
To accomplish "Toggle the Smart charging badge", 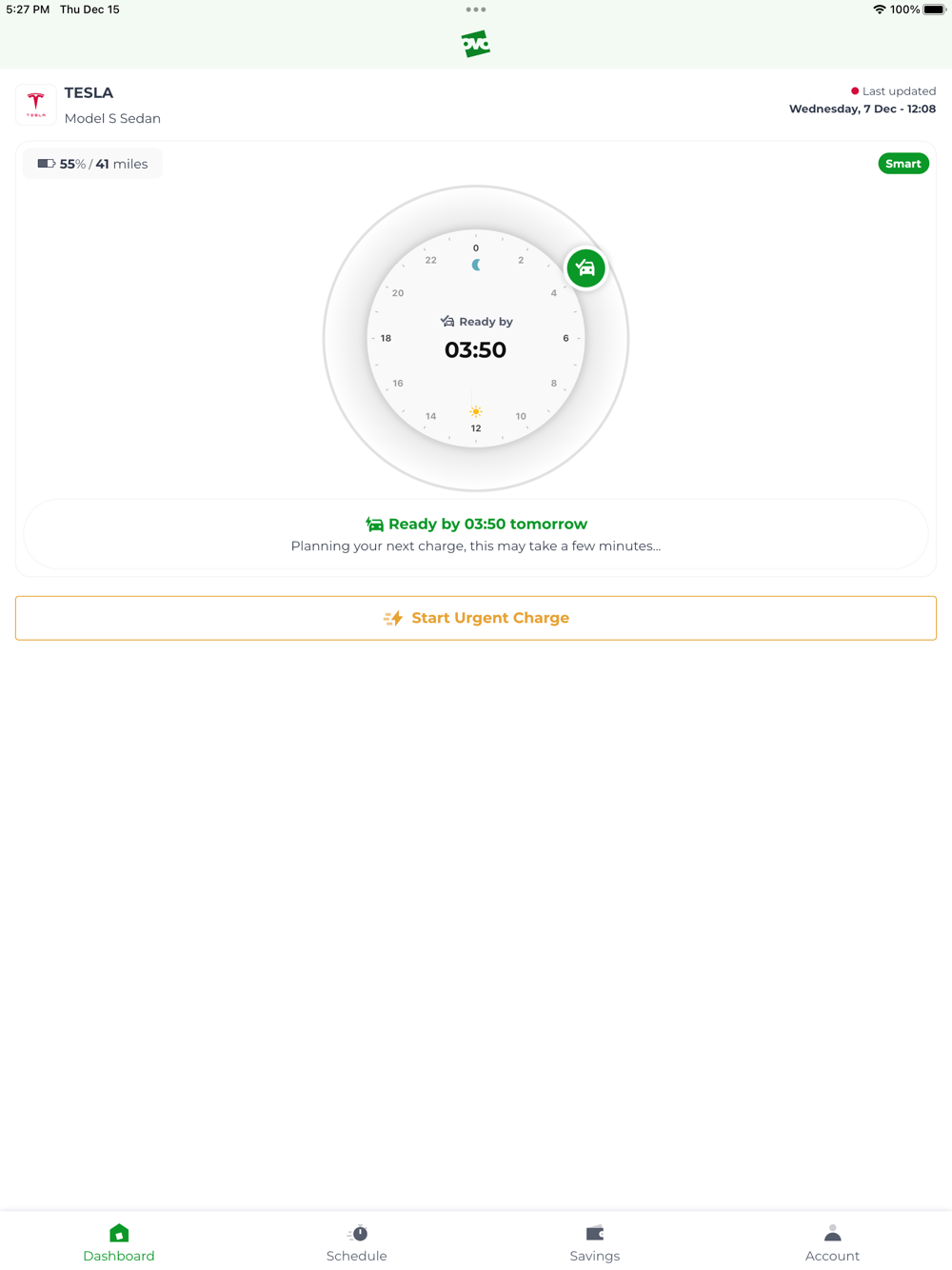I will pos(902,164).
